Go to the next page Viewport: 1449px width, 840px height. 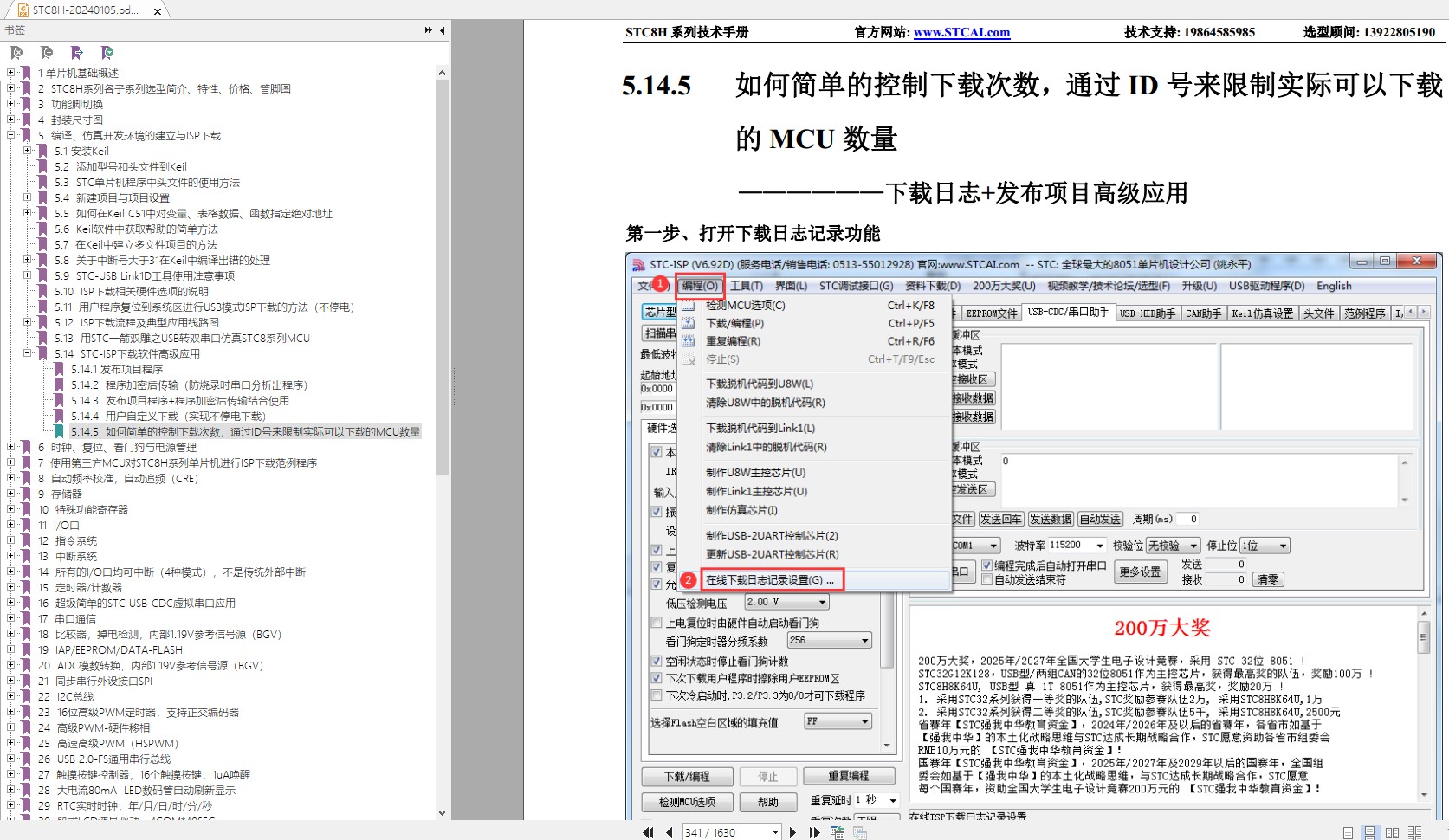tap(792, 832)
